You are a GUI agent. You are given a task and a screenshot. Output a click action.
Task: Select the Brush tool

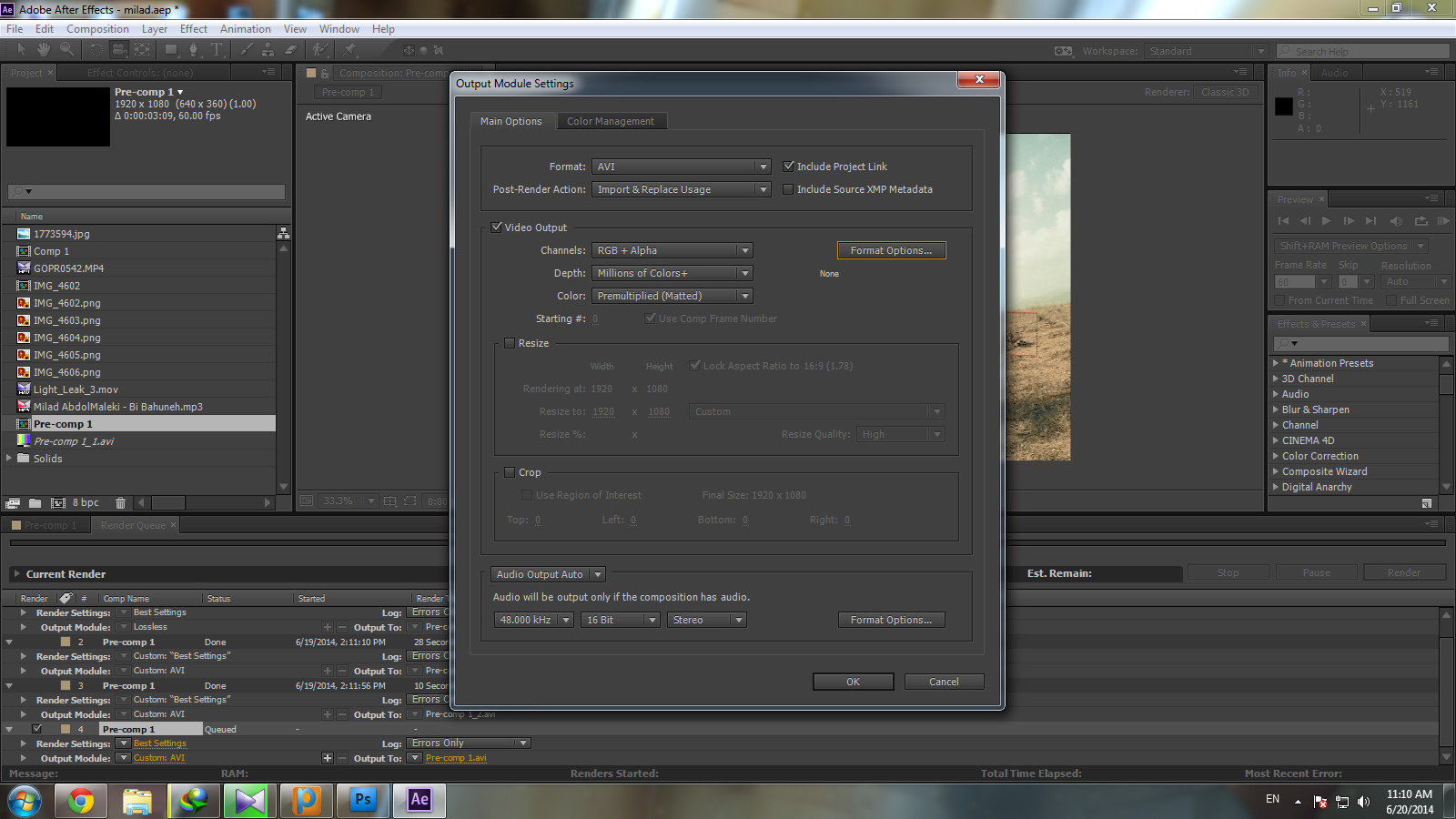[x=246, y=49]
